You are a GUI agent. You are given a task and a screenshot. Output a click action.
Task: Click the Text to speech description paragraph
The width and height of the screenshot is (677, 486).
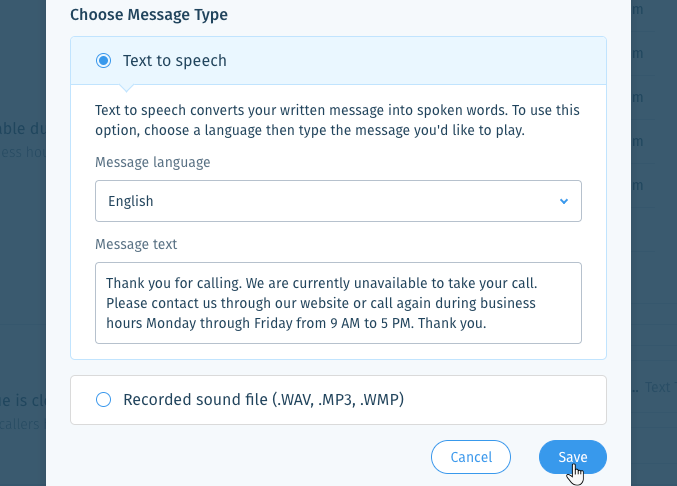(337, 120)
